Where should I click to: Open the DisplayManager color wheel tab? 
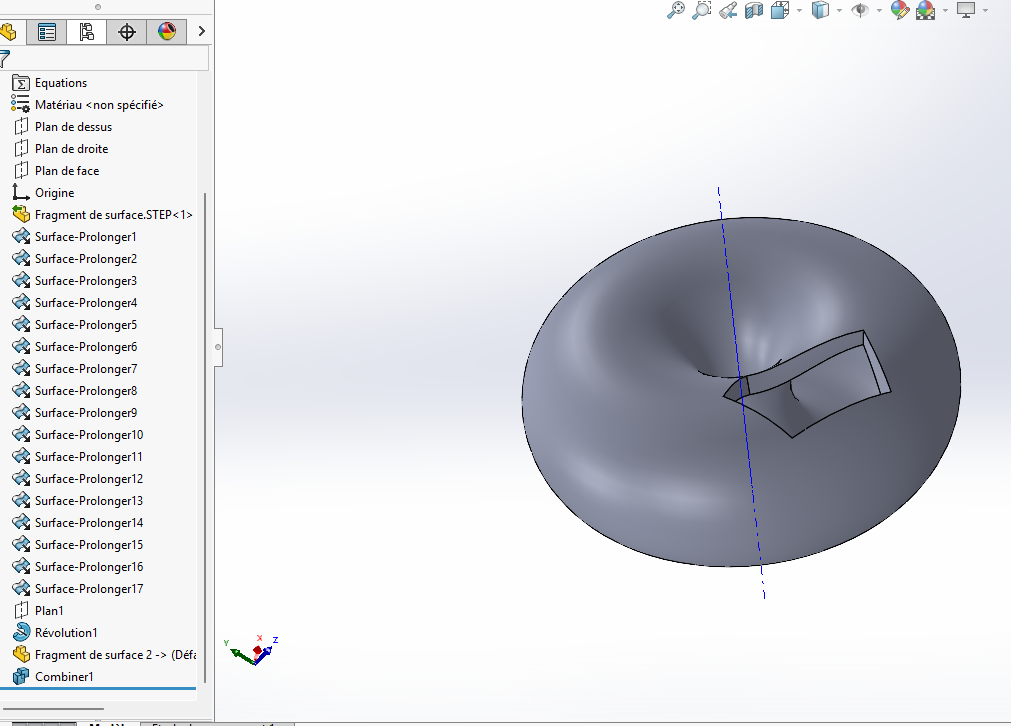click(x=167, y=32)
